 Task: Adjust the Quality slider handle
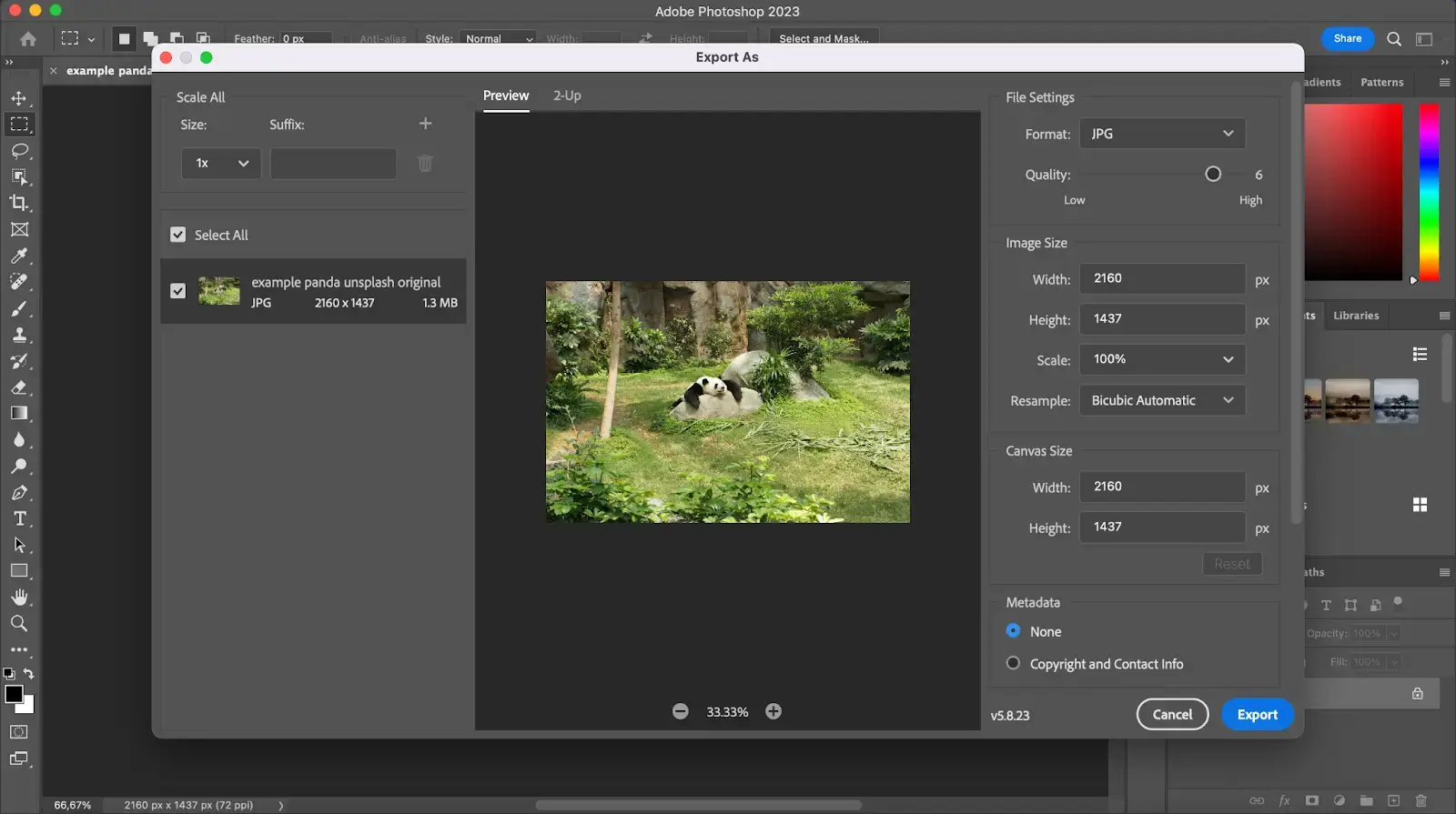coord(1213,175)
